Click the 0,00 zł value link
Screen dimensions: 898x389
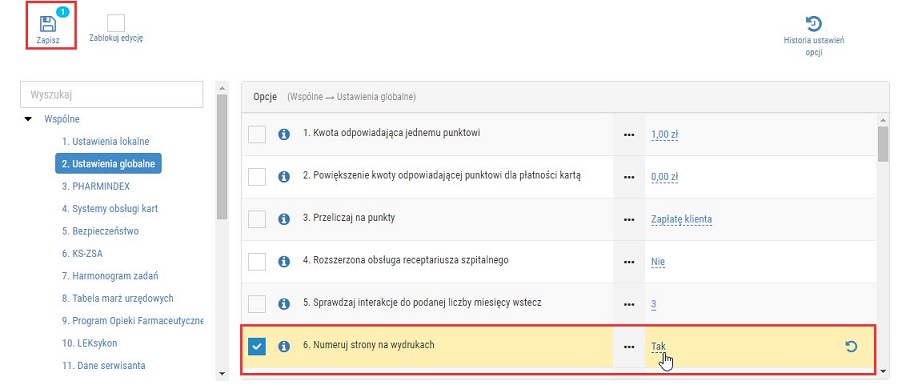[x=664, y=177]
